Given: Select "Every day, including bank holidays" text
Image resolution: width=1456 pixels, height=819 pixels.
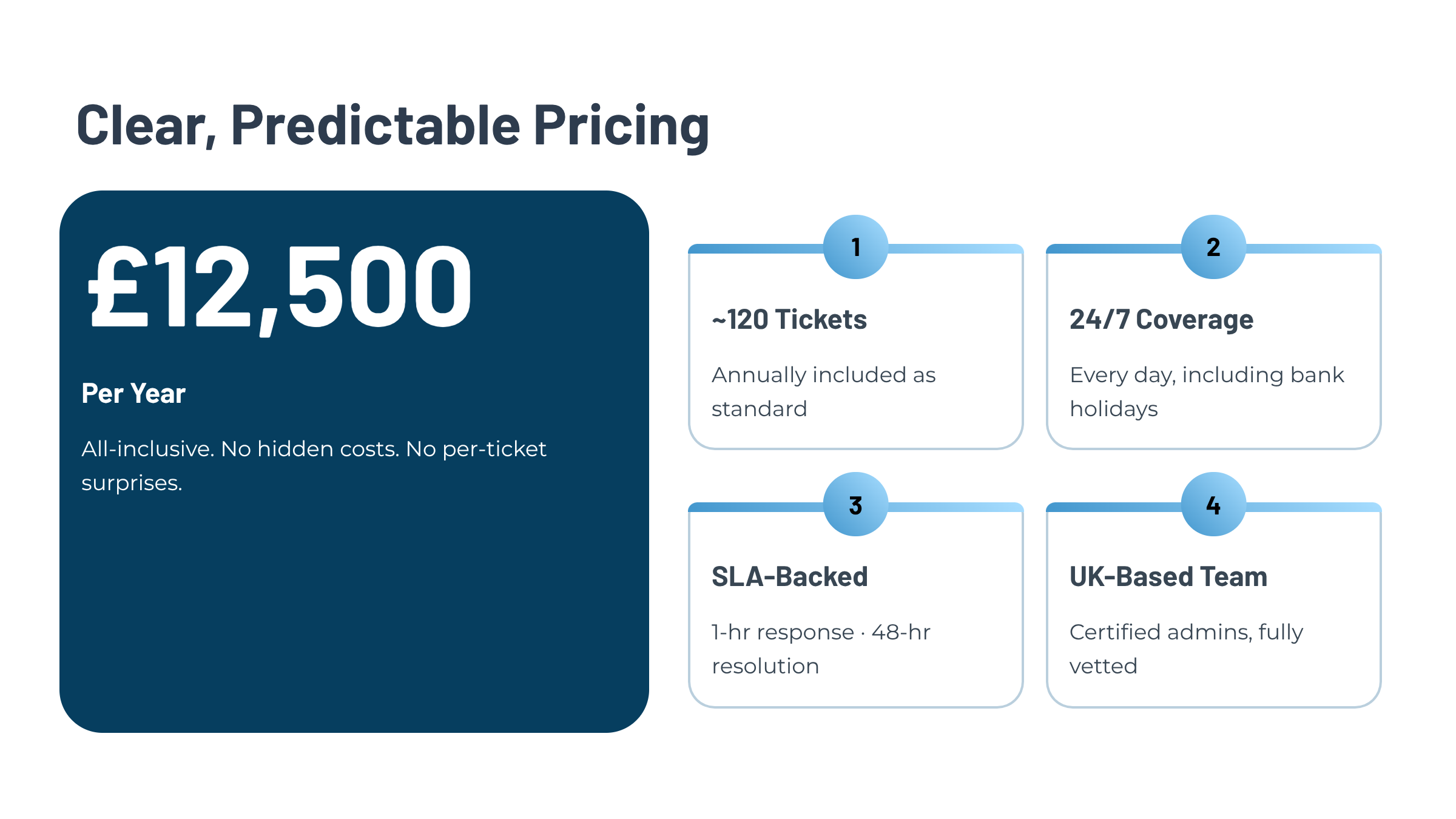Looking at the screenshot, I should [1207, 392].
